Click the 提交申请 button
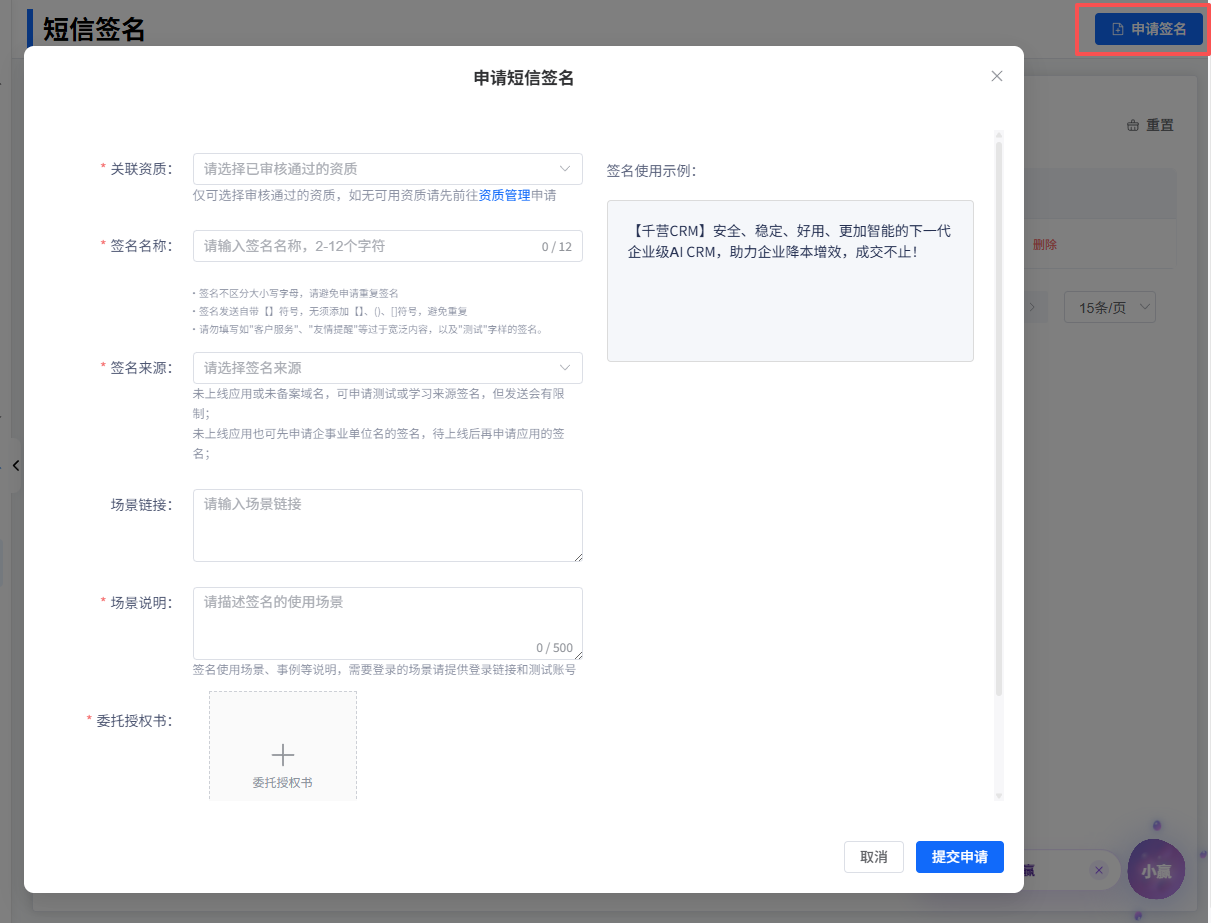Screen dimensions: 1211x923 pyautogui.click(x=959, y=857)
